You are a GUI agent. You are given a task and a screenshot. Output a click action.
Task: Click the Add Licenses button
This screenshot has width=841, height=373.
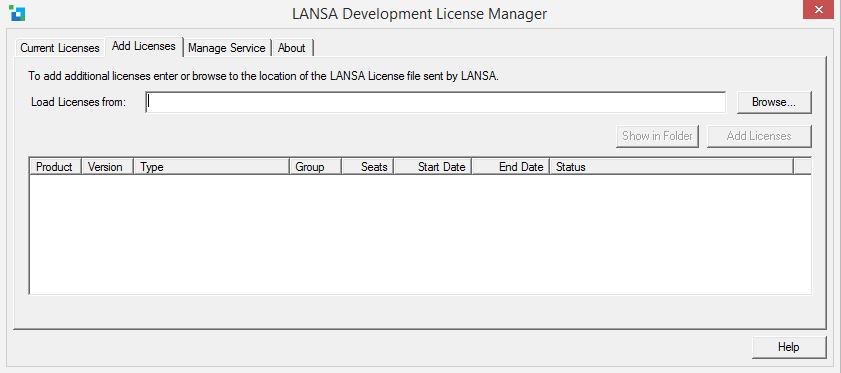pos(759,136)
